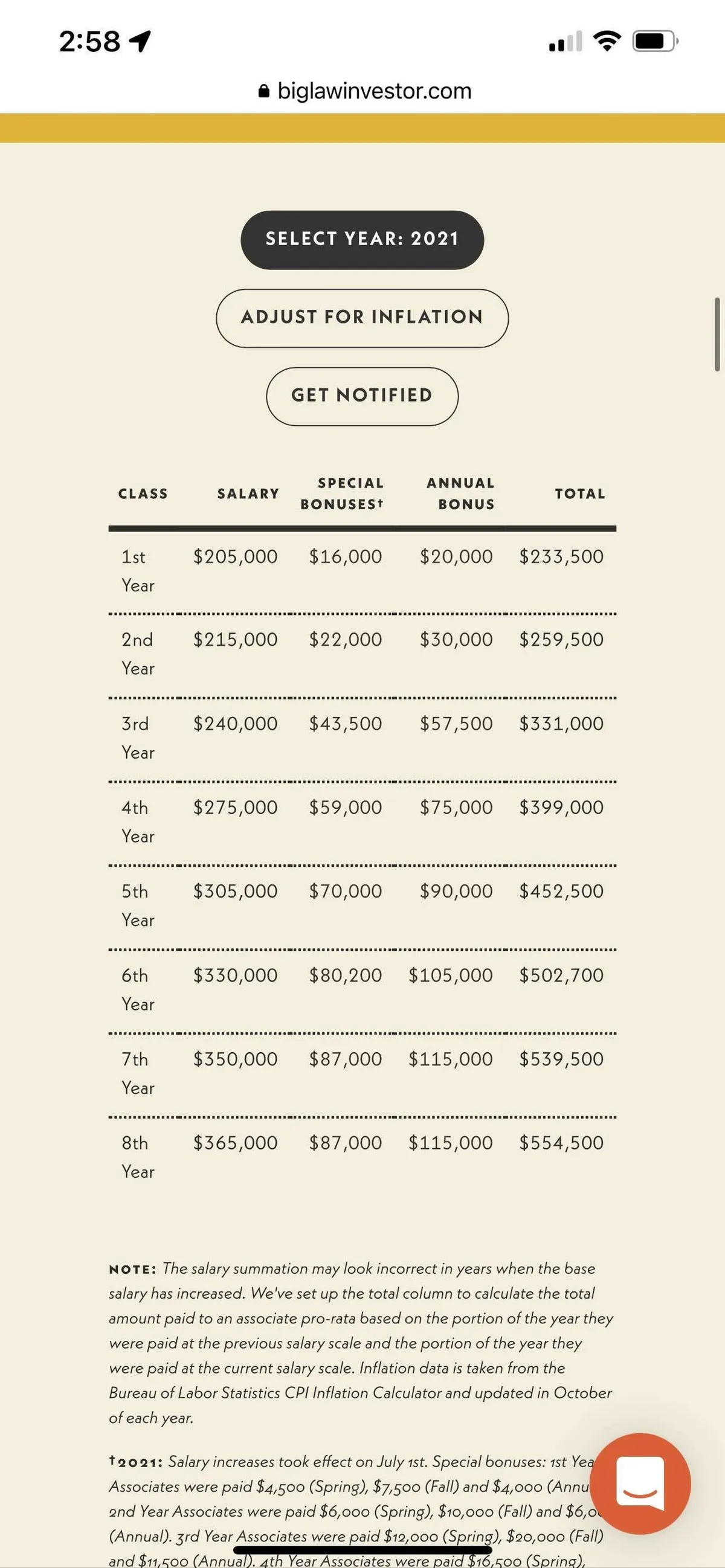
Task: Select the Annual Bonus column header
Action: pos(461,493)
